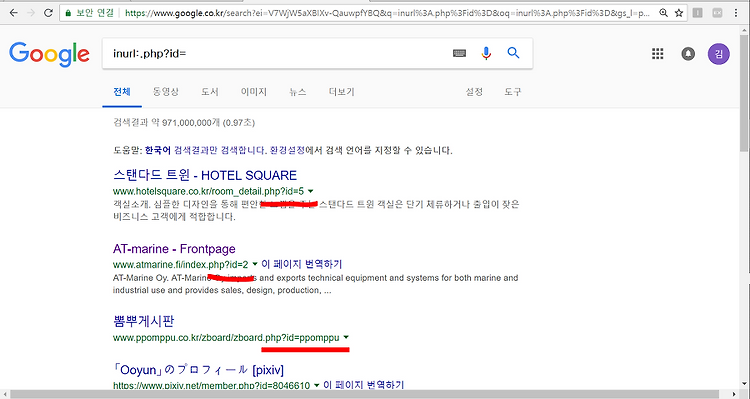
Task: Switch to the 뉴스 tab
Action: (x=298, y=92)
